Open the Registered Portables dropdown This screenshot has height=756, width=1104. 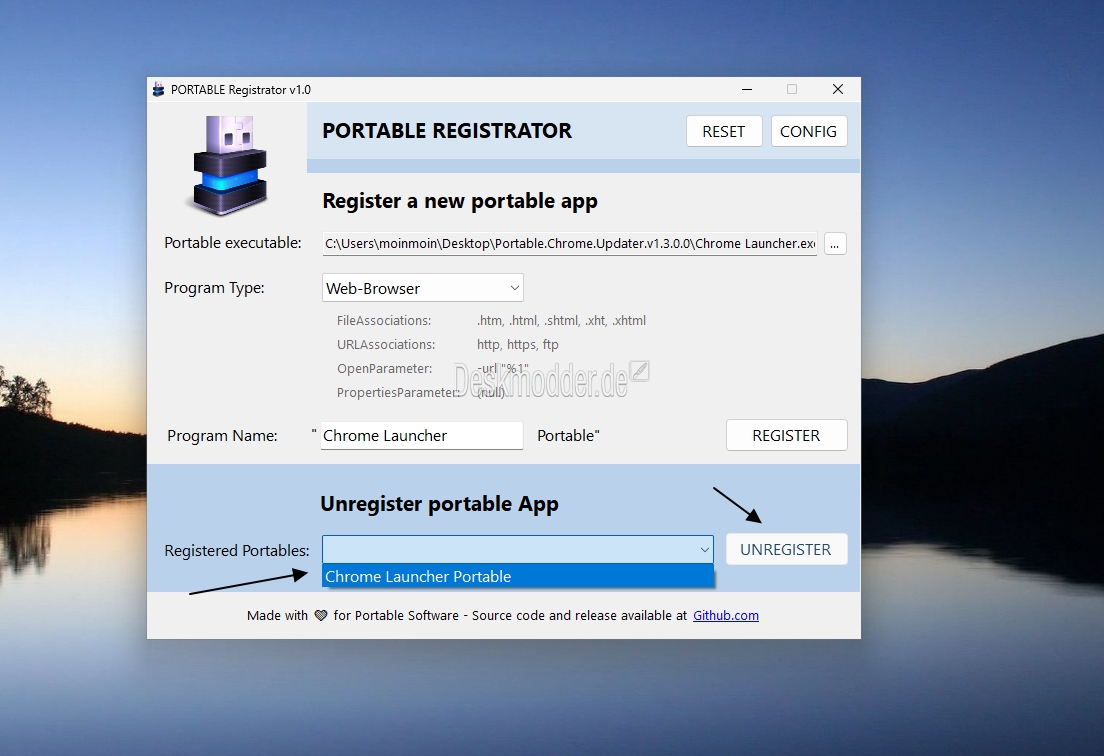pyautogui.click(x=518, y=550)
